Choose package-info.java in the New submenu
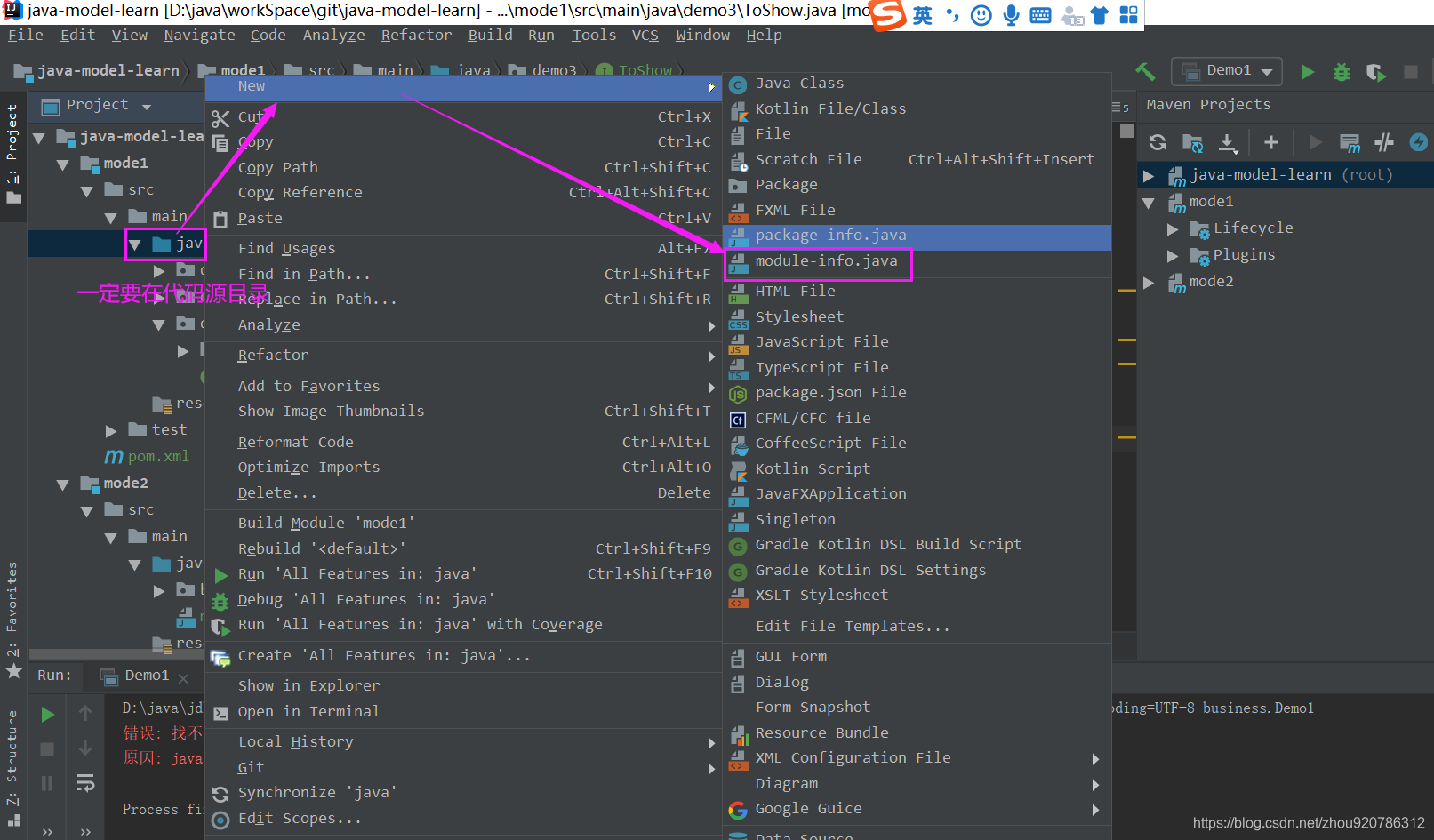Image resolution: width=1434 pixels, height=840 pixels. [x=917, y=236]
